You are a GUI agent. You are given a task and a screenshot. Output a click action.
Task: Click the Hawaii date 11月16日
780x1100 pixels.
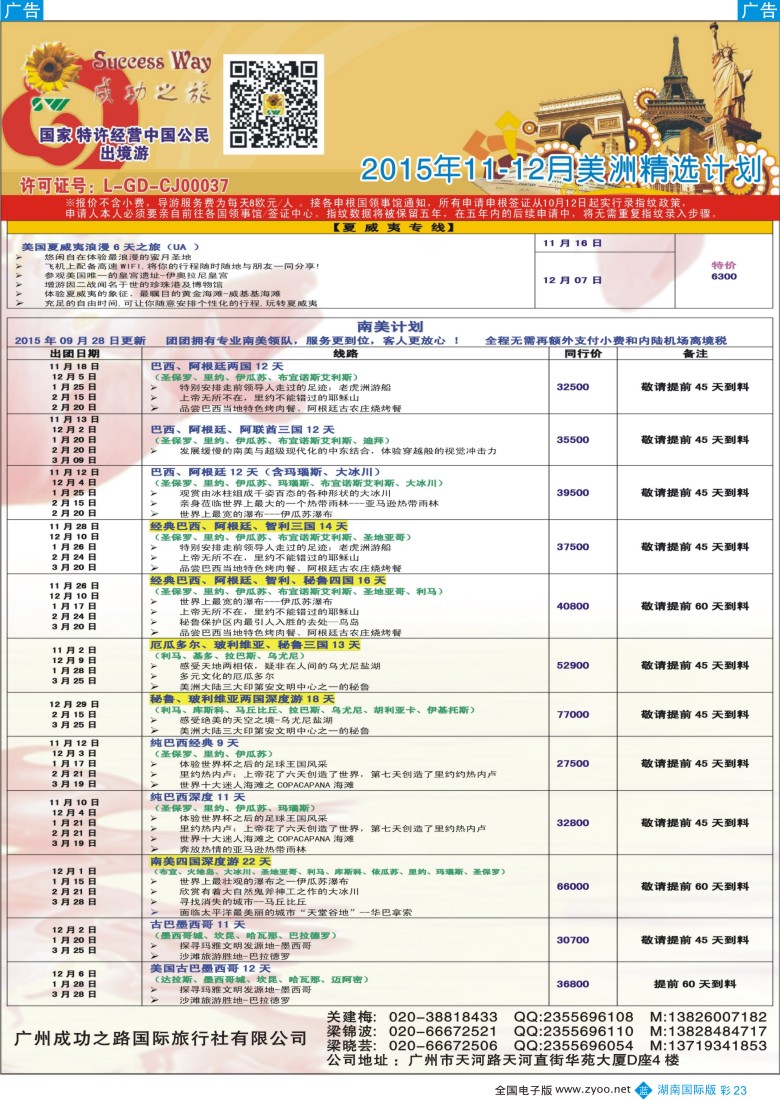click(572, 243)
